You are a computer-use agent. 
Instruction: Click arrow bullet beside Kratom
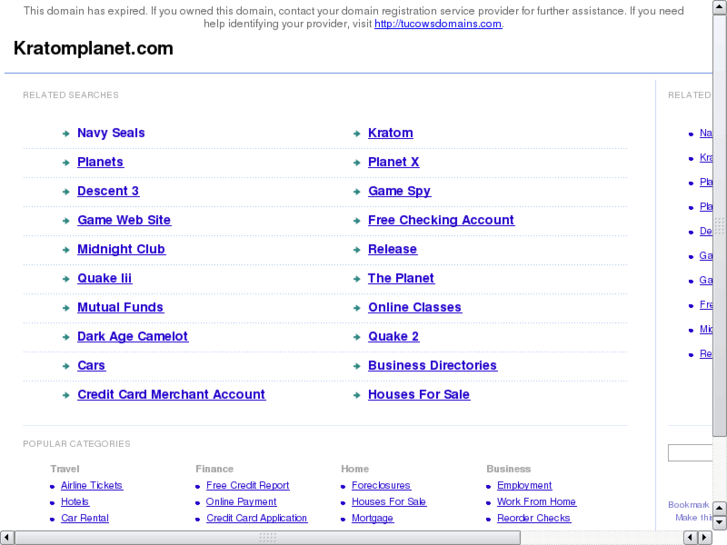click(x=357, y=134)
